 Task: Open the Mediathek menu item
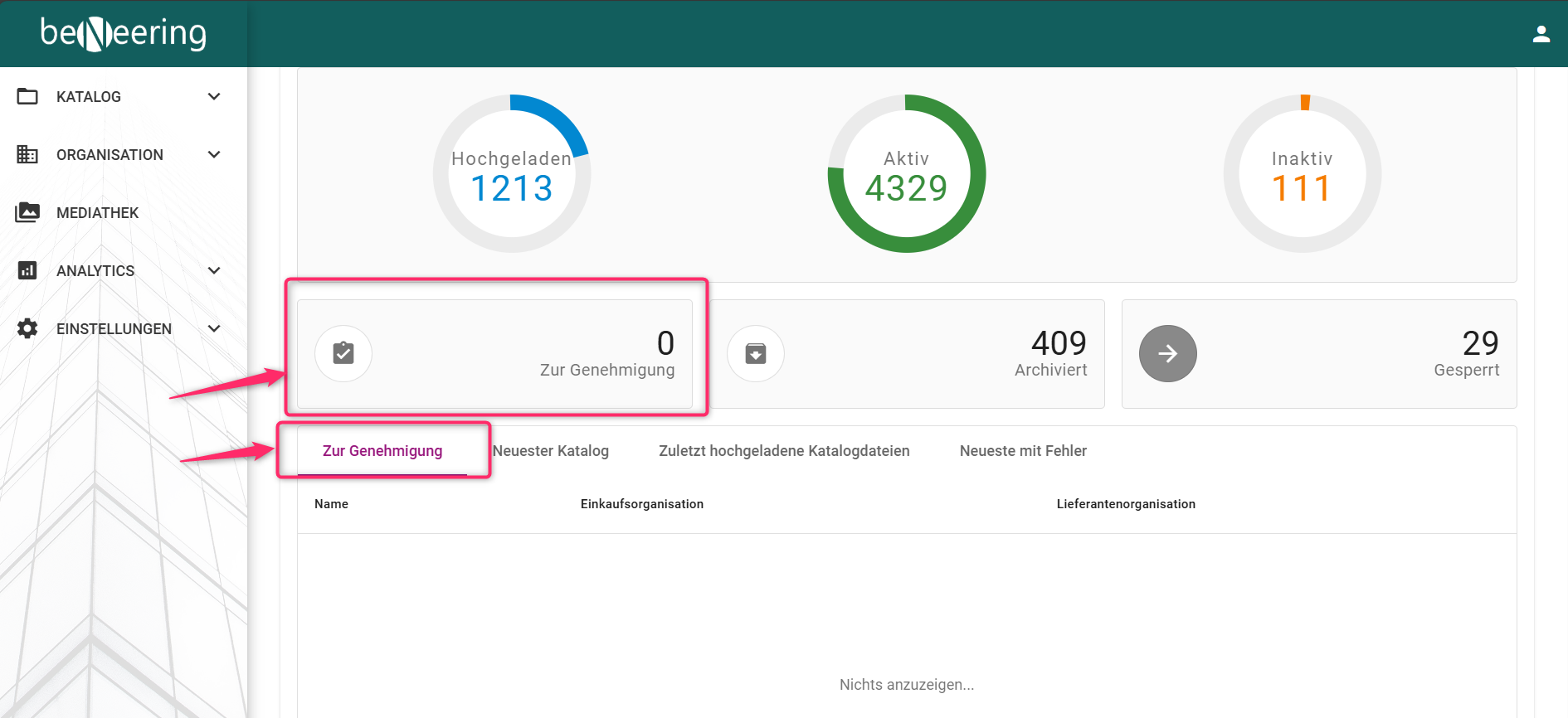(97, 213)
